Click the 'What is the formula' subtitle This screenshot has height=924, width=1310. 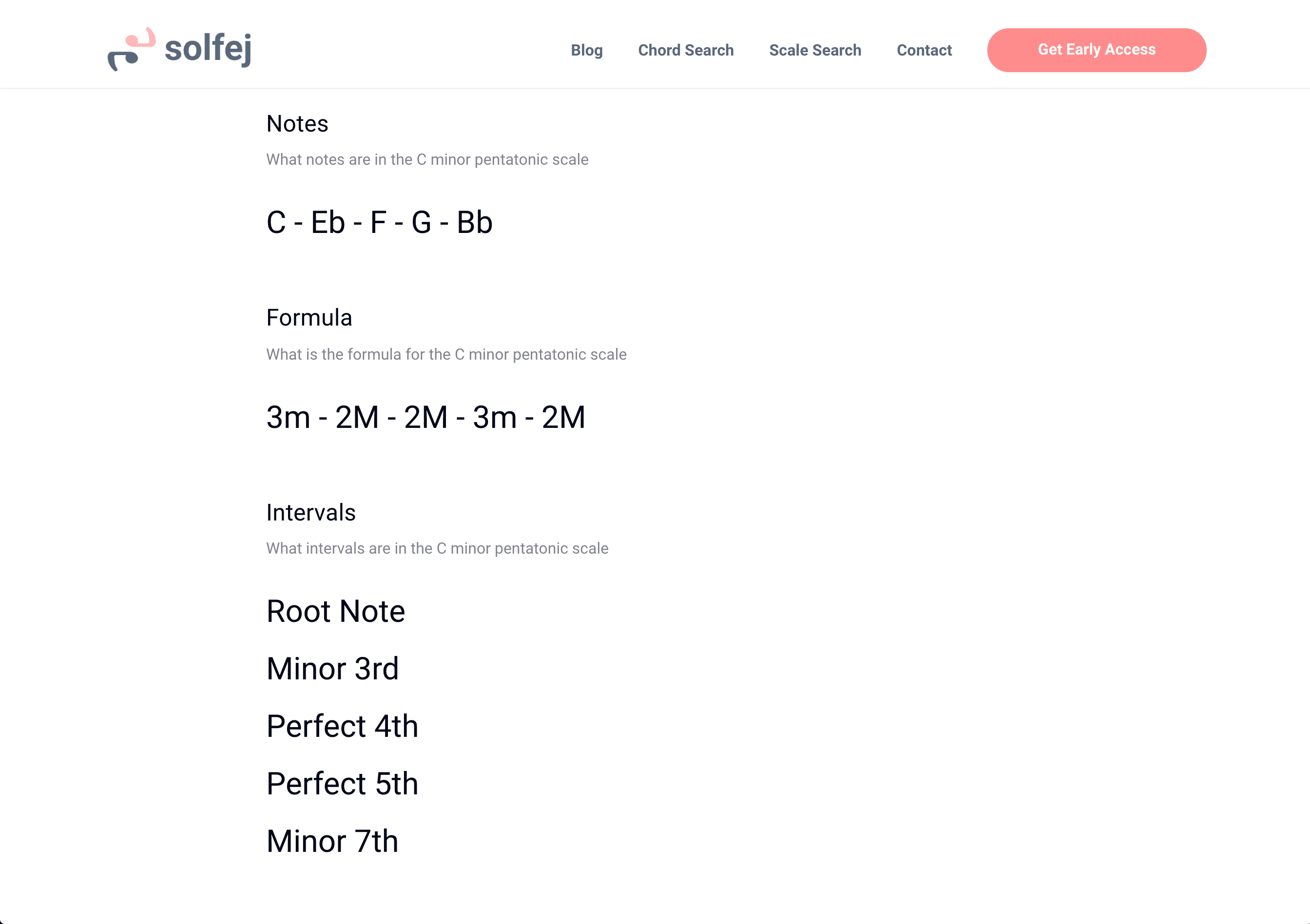(x=446, y=355)
